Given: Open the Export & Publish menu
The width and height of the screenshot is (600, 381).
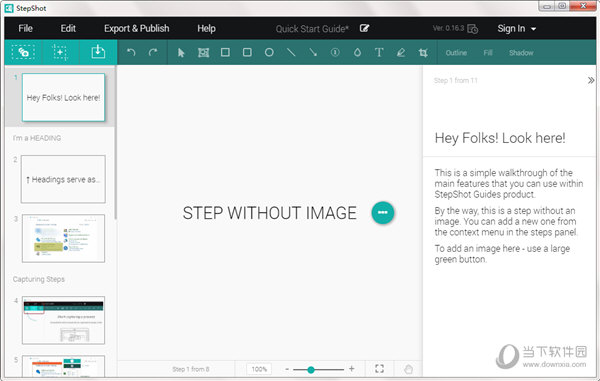Looking at the screenshot, I should click(137, 28).
